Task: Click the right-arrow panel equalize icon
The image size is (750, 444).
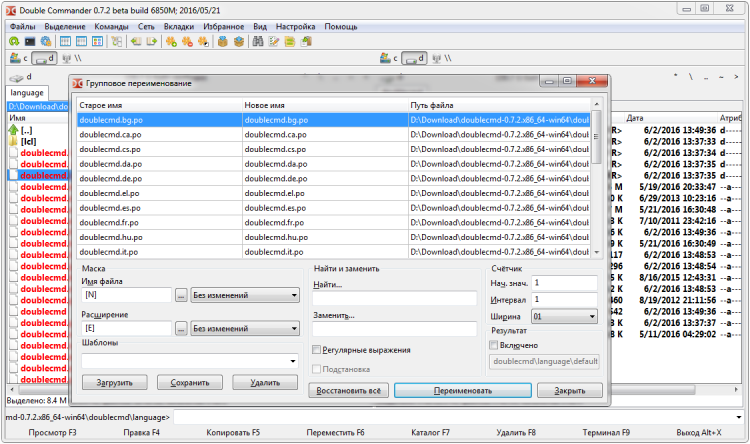Action: (x=152, y=42)
